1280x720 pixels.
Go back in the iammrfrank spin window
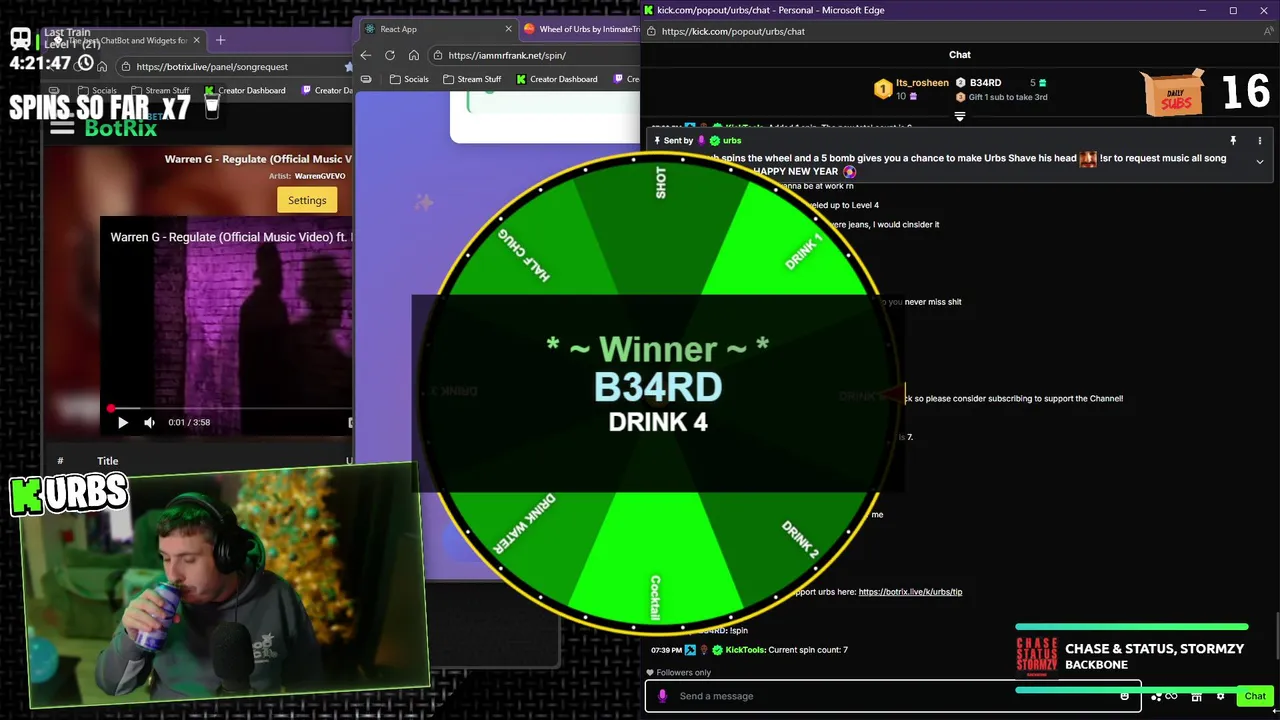pyautogui.click(x=366, y=55)
